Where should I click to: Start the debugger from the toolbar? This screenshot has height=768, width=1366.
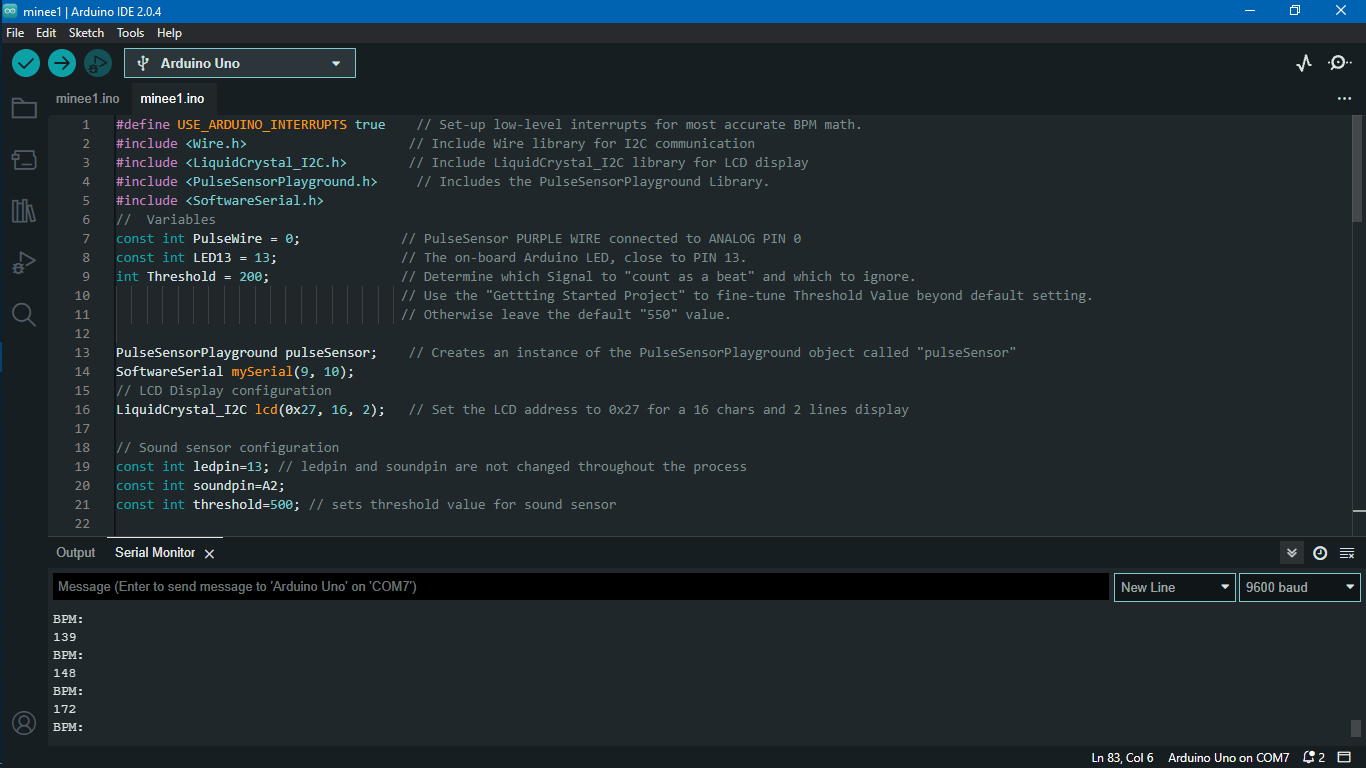pos(97,62)
